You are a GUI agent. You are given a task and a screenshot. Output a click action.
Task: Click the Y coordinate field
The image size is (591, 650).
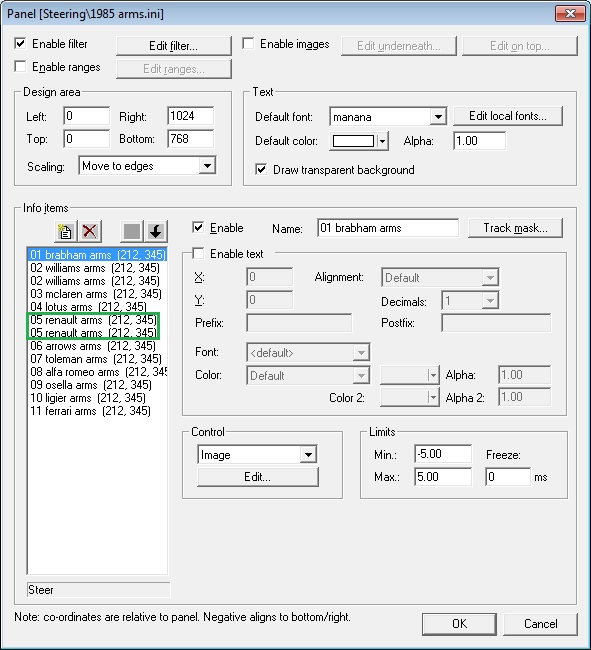[x=270, y=300]
